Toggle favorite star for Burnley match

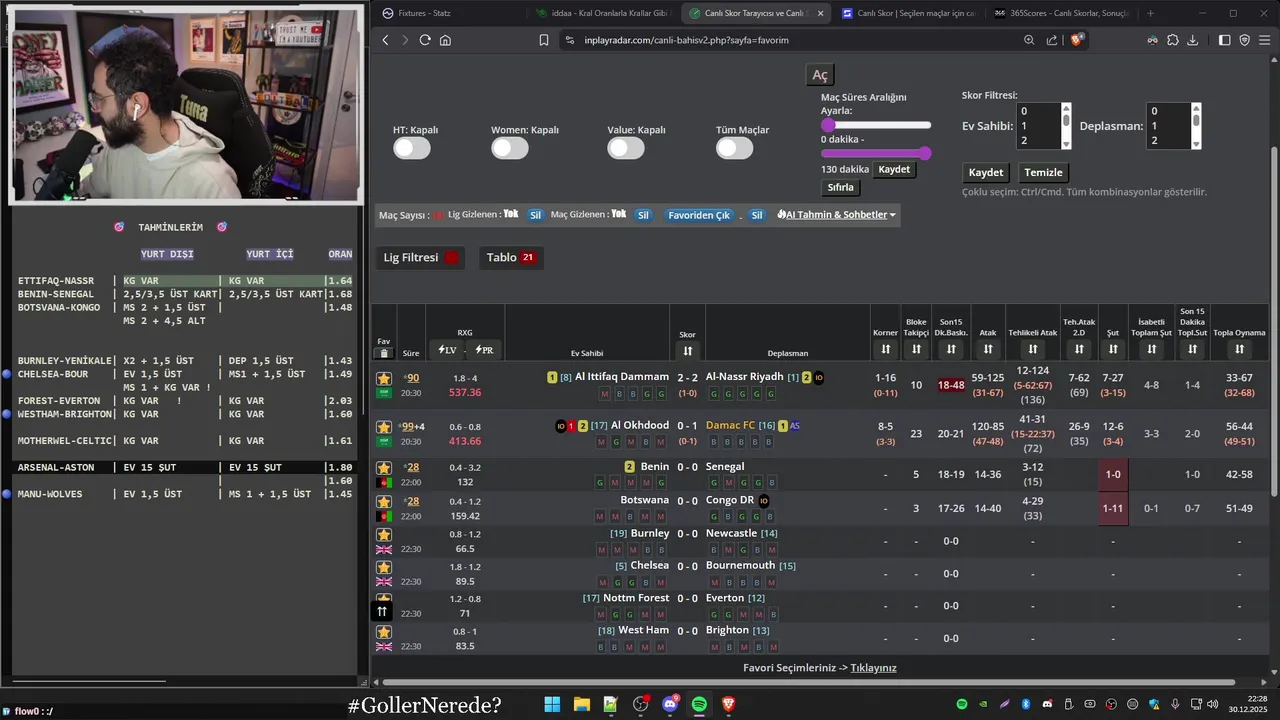point(384,535)
